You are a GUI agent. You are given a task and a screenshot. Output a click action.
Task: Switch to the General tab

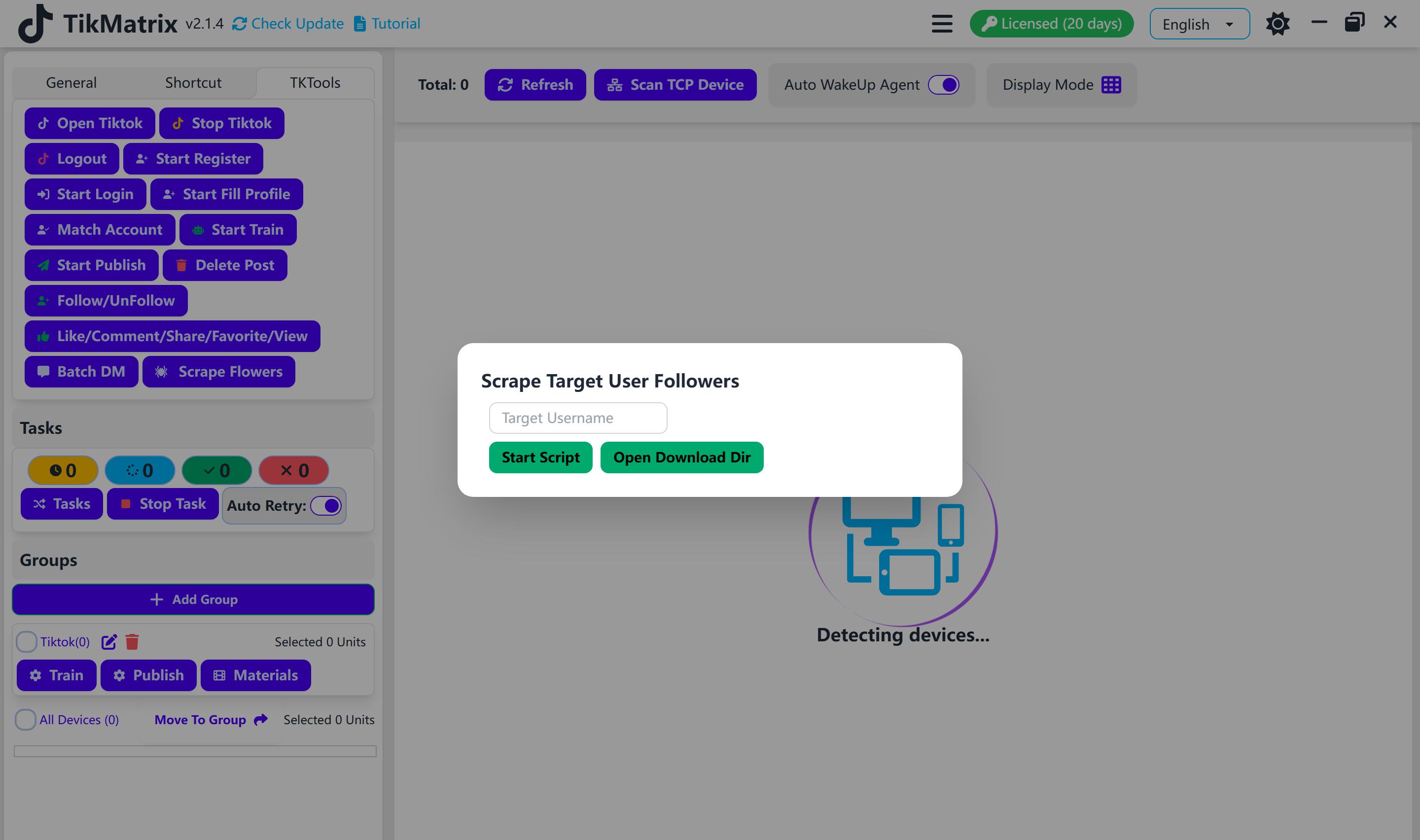pyautogui.click(x=71, y=83)
